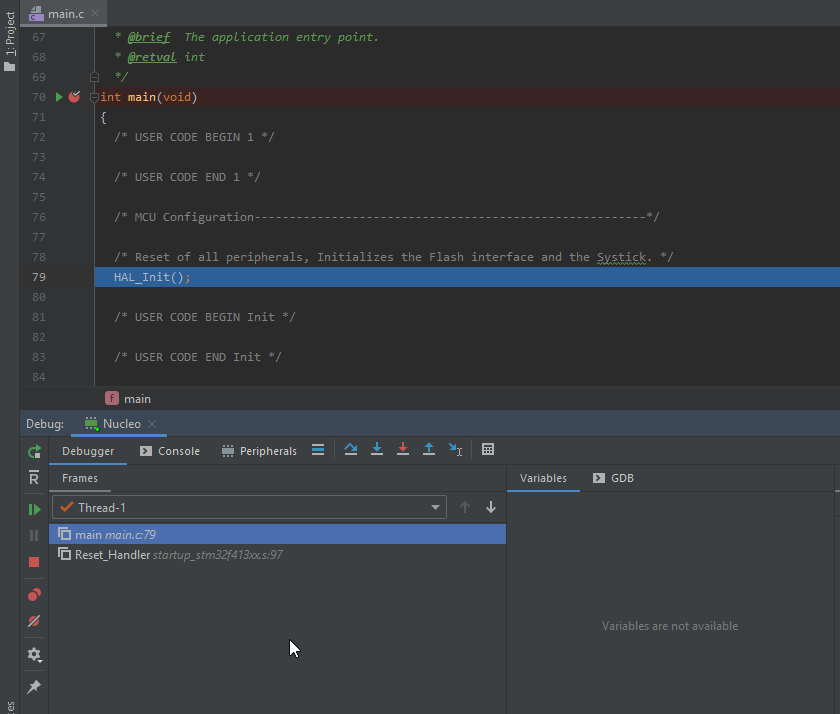Open the Project tool window

[x=10, y=40]
